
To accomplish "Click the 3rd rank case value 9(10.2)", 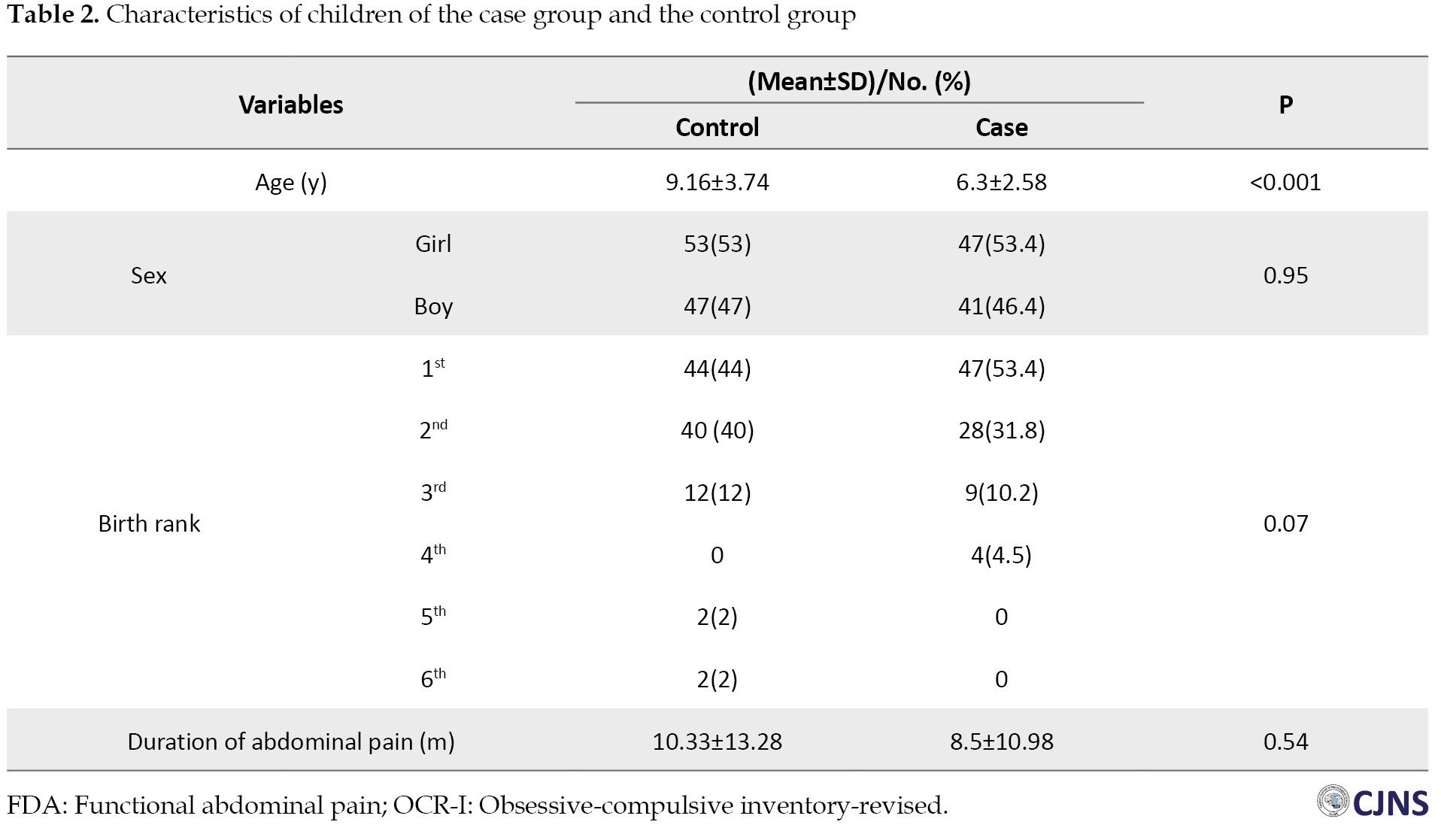I will 1001,493.
